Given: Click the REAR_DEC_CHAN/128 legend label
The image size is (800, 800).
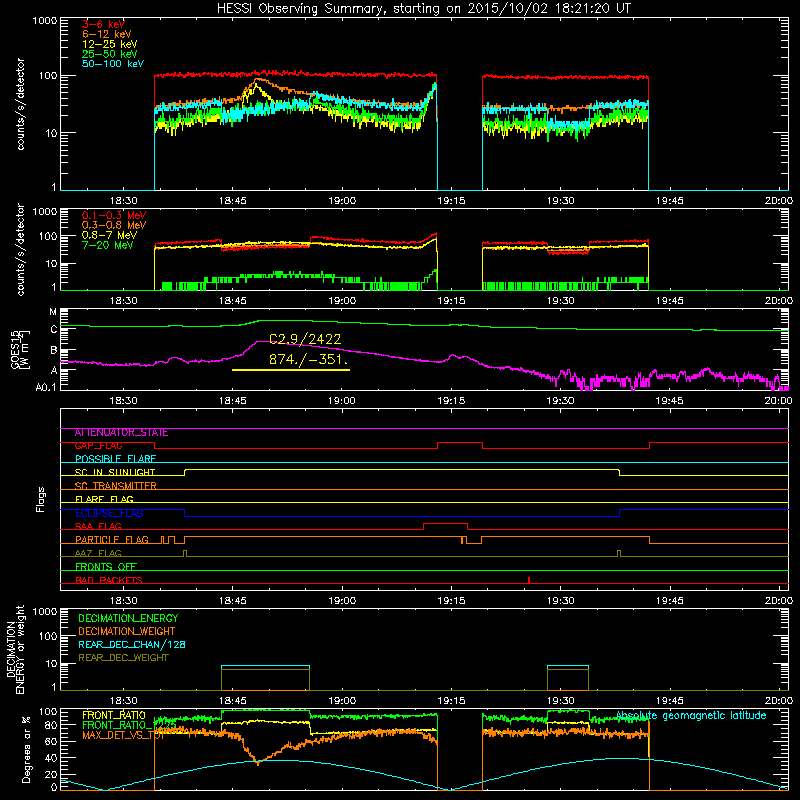Looking at the screenshot, I should (x=132, y=645).
